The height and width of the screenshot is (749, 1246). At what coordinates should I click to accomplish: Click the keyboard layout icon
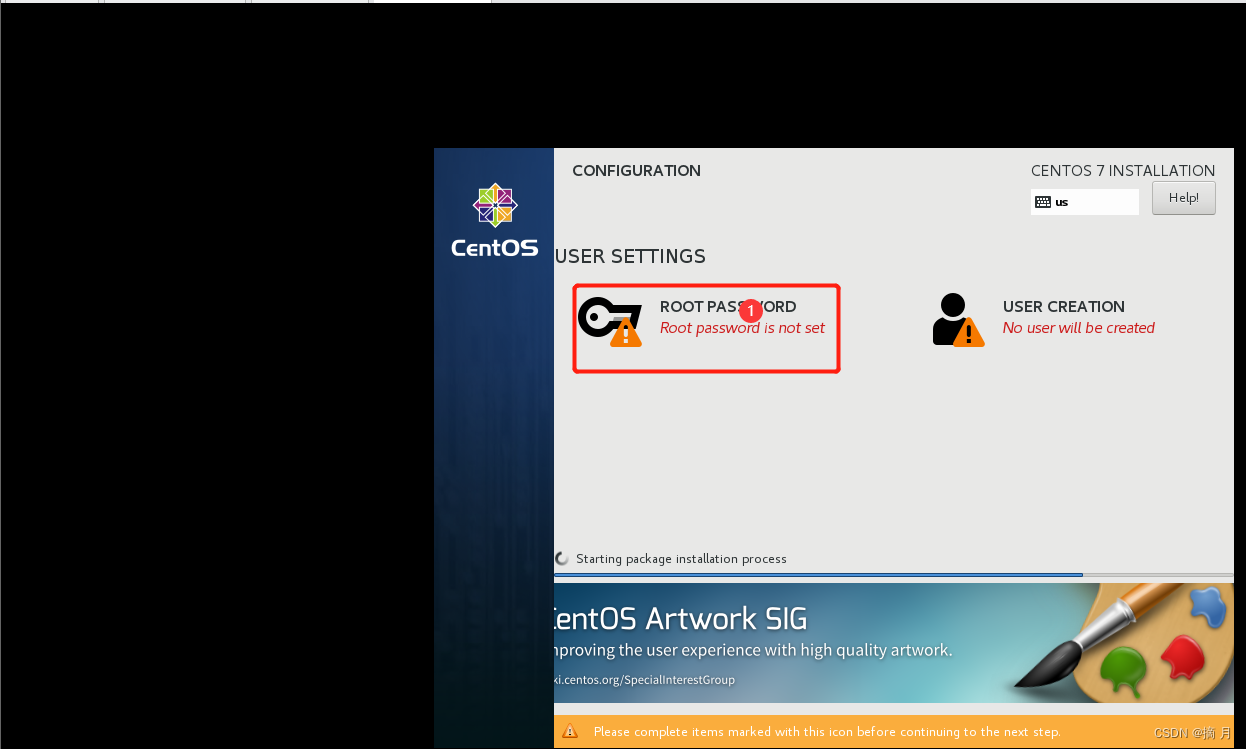point(1043,202)
